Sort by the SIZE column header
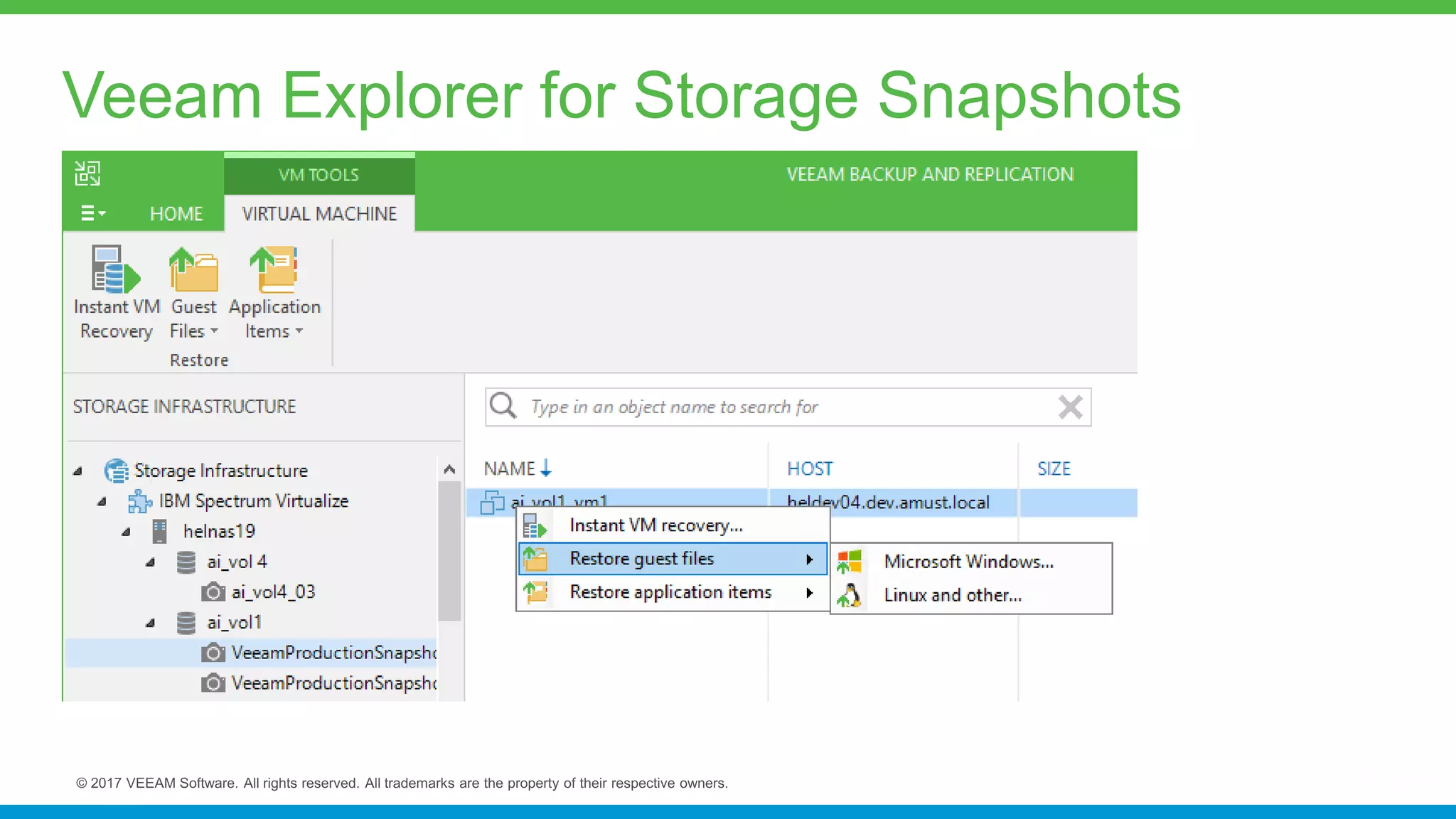The height and width of the screenshot is (819, 1456). tap(1054, 469)
